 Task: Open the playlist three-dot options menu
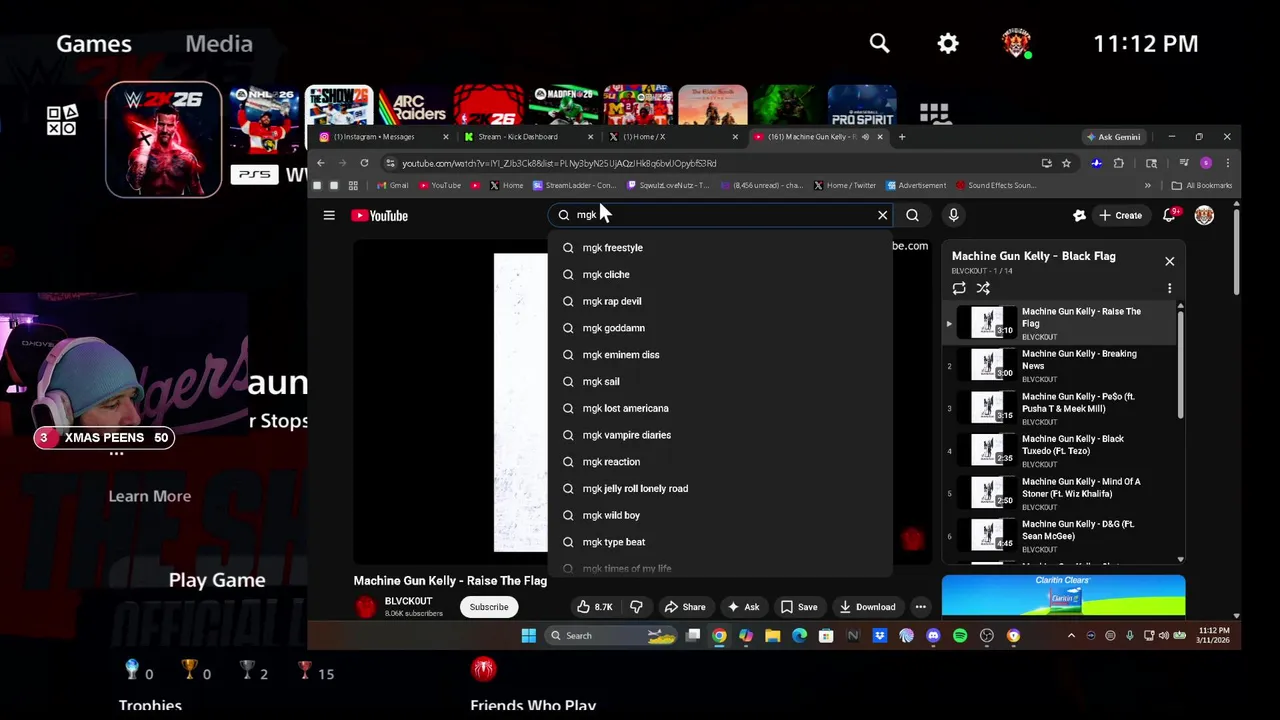[x=1169, y=288]
